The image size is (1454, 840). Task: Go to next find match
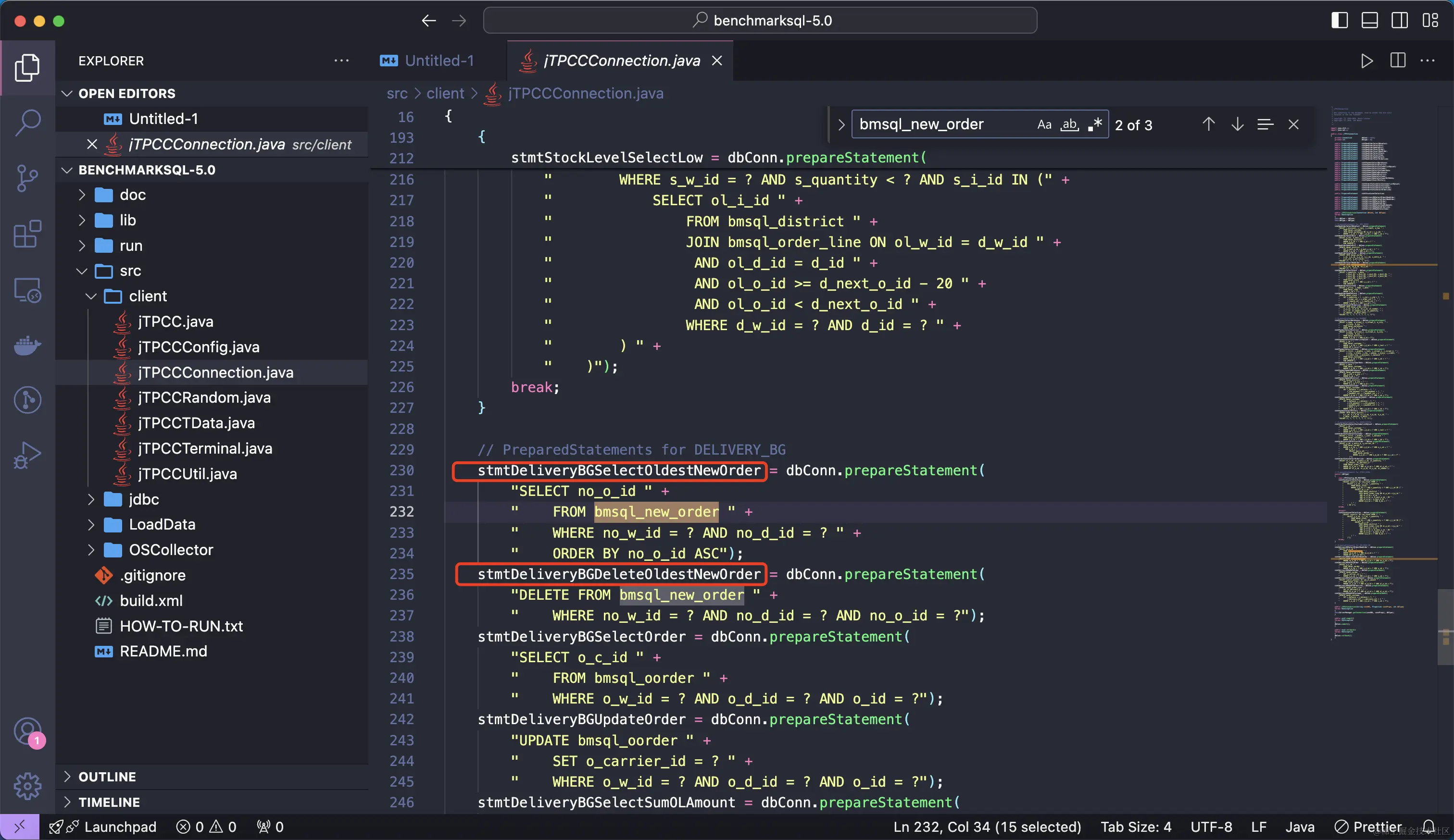[x=1237, y=124]
